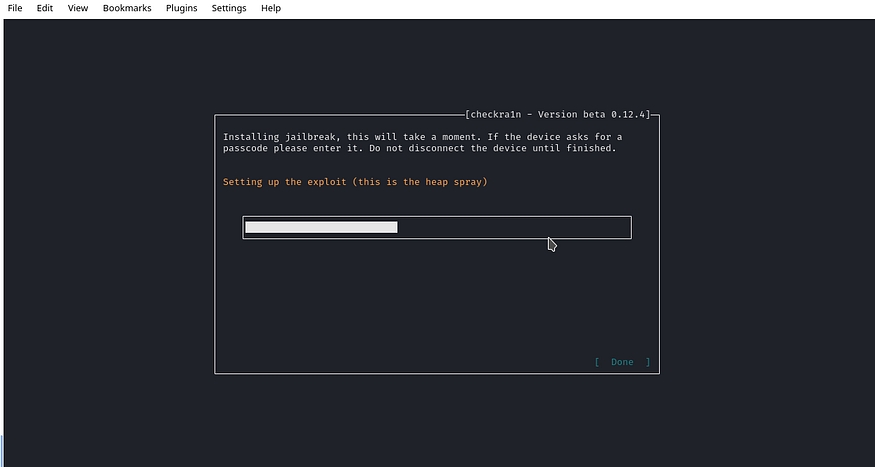Screen dimensions: 875x467
Task: Open the Bookmarks menu
Action: click(x=126, y=8)
